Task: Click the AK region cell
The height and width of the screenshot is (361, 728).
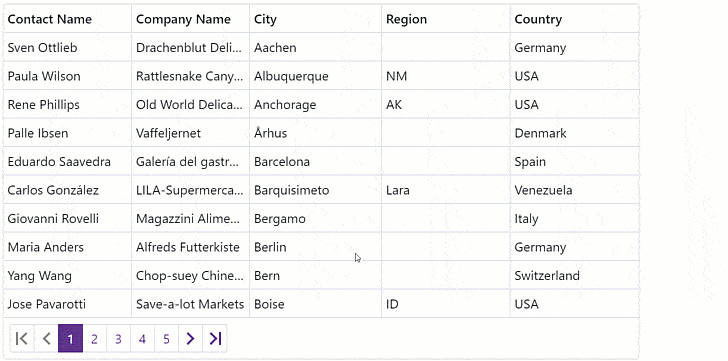Action: pyautogui.click(x=446, y=104)
